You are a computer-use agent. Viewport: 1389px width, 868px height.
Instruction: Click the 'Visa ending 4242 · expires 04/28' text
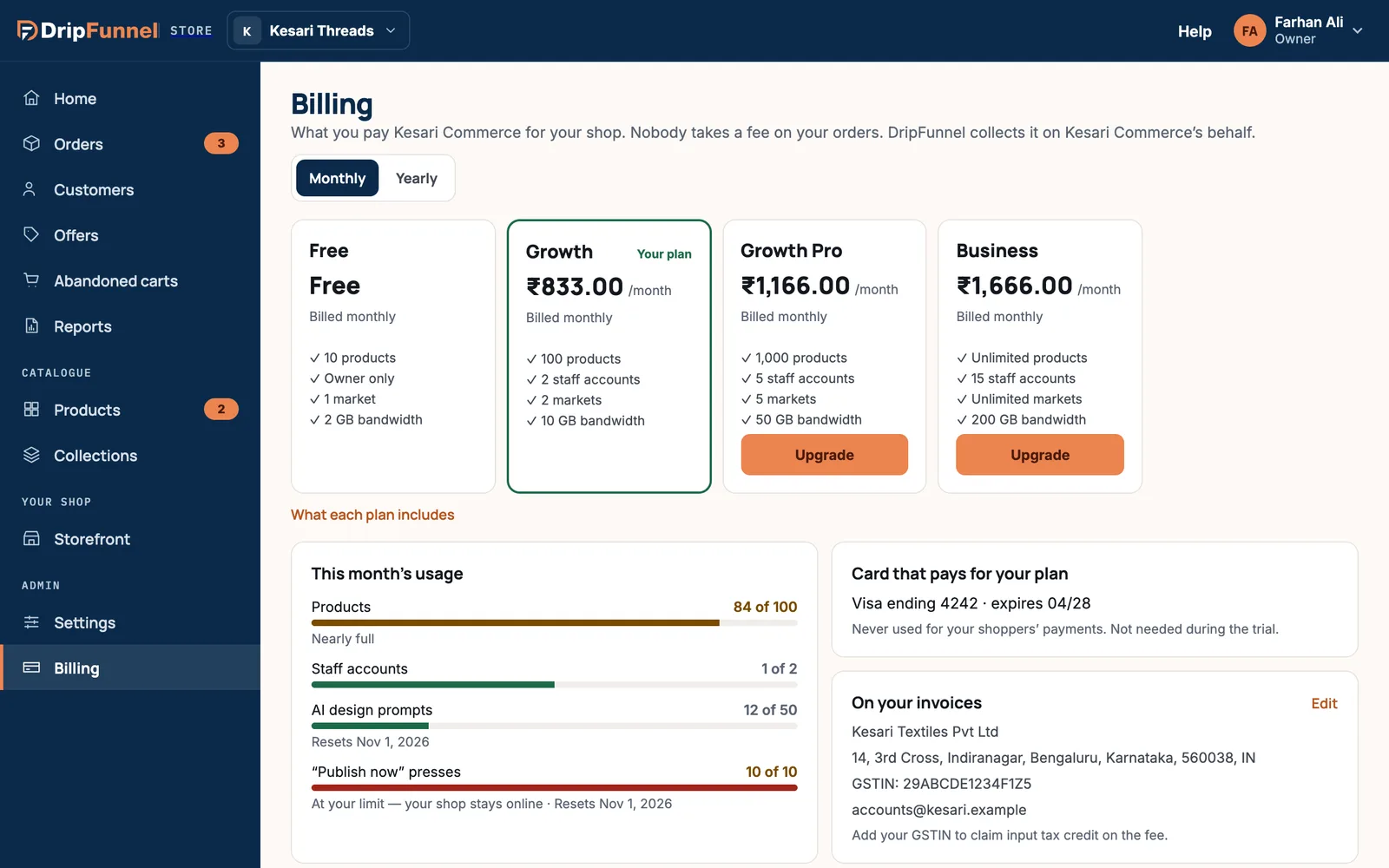(971, 603)
